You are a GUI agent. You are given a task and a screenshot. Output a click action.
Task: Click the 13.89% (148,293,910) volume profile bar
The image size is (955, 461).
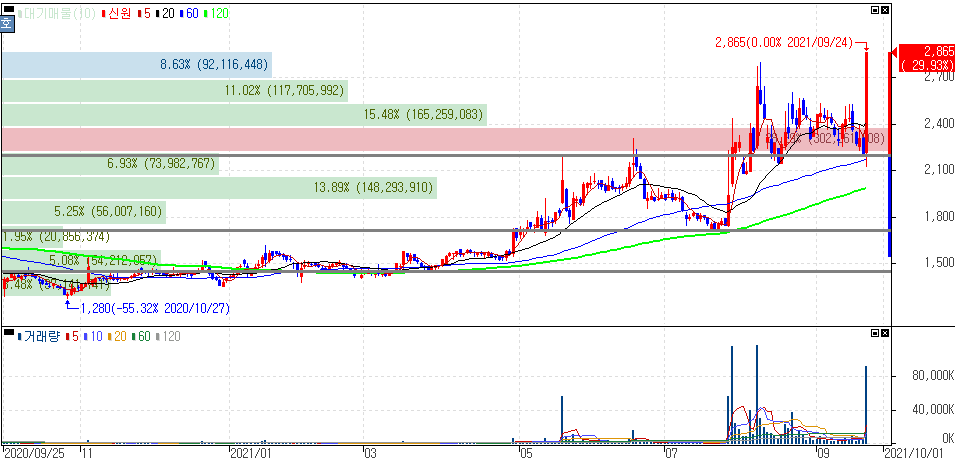click(x=219, y=188)
